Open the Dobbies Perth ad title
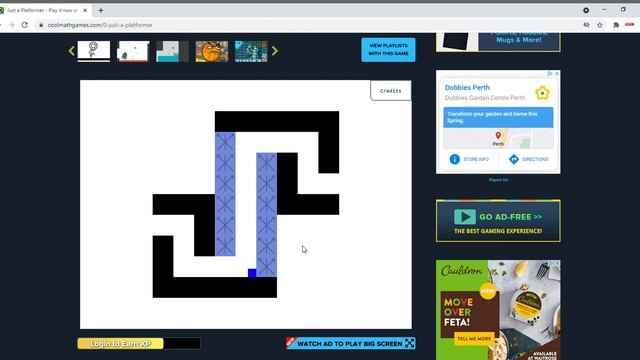 (467, 87)
